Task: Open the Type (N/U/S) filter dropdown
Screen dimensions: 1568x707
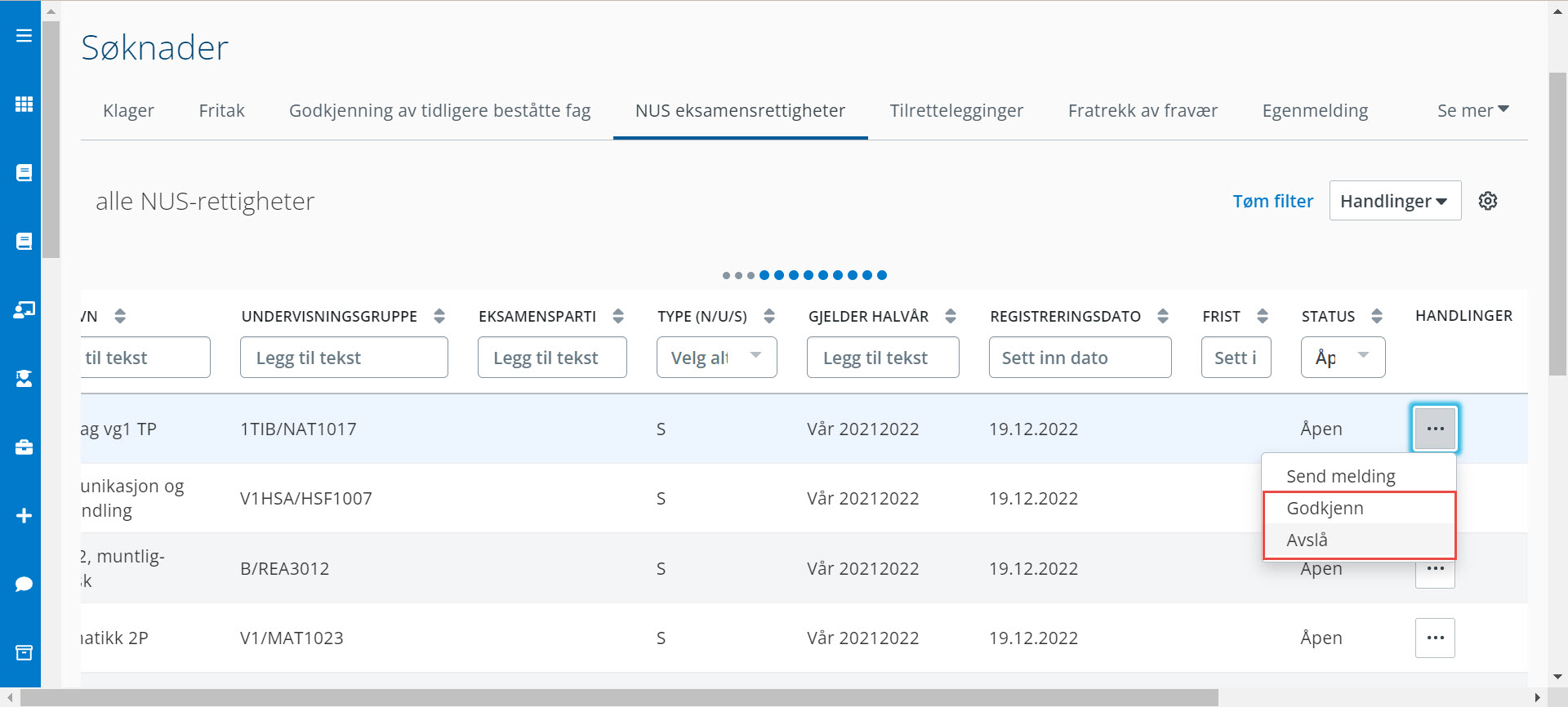Action: (716, 358)
